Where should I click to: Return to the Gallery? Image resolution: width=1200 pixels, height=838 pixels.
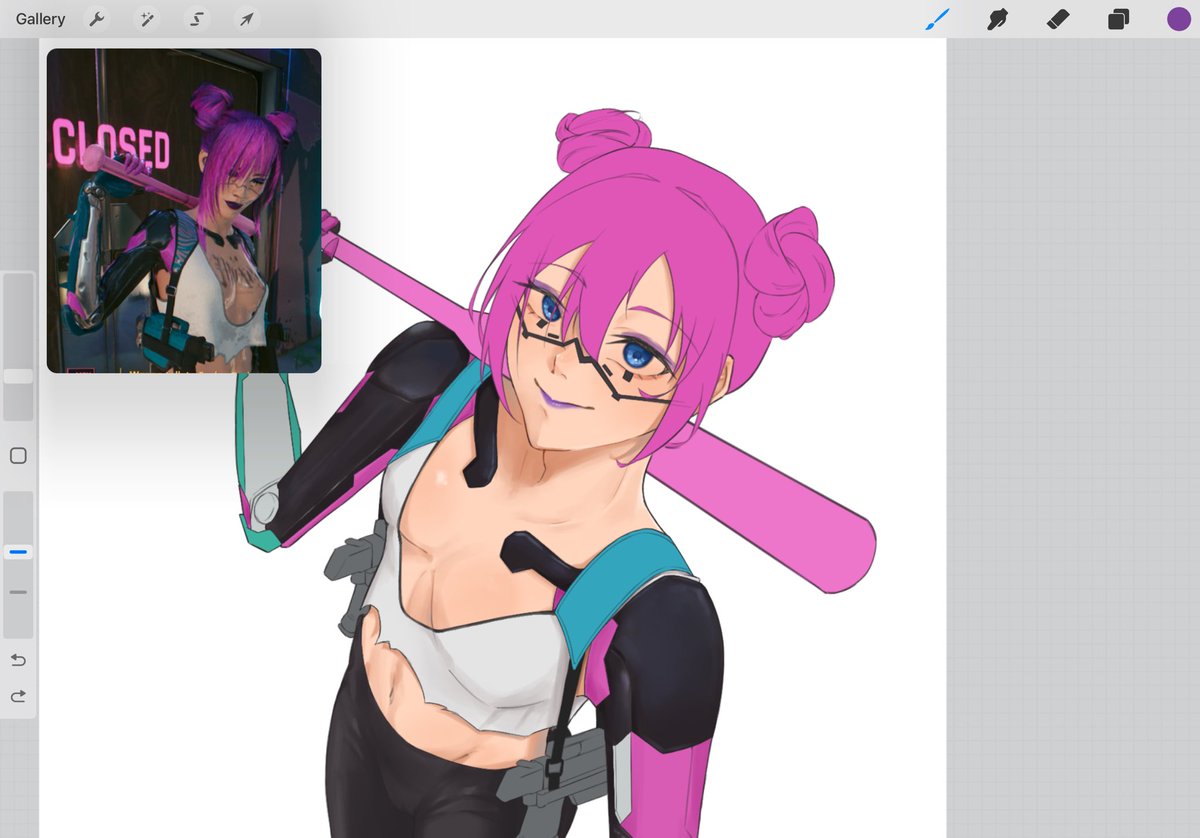40,19
